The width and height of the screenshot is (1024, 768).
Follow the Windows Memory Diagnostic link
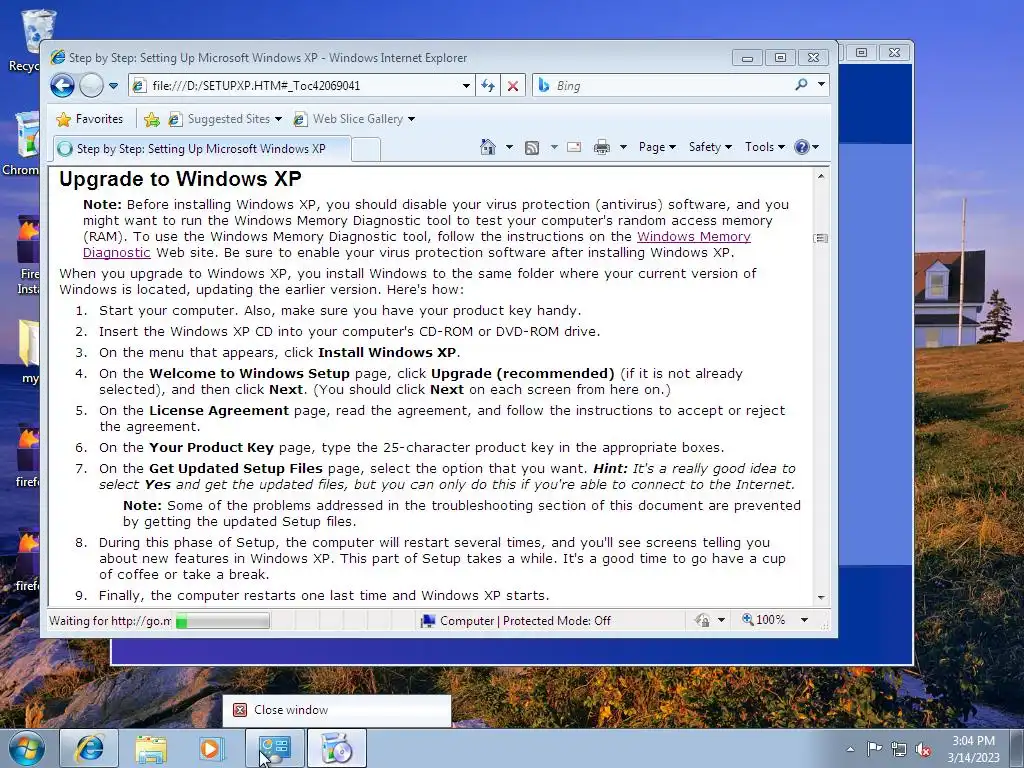pos(694,236)
